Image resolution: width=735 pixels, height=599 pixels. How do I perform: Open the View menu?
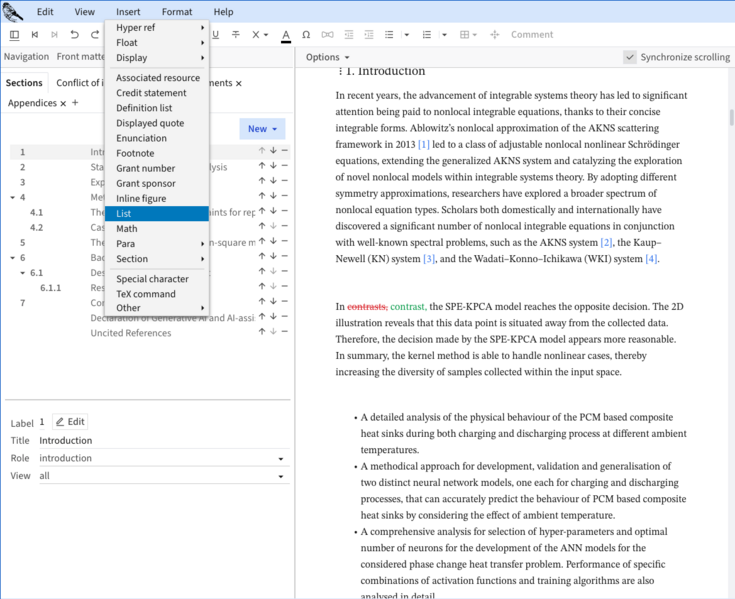click(x=84, y=12)
